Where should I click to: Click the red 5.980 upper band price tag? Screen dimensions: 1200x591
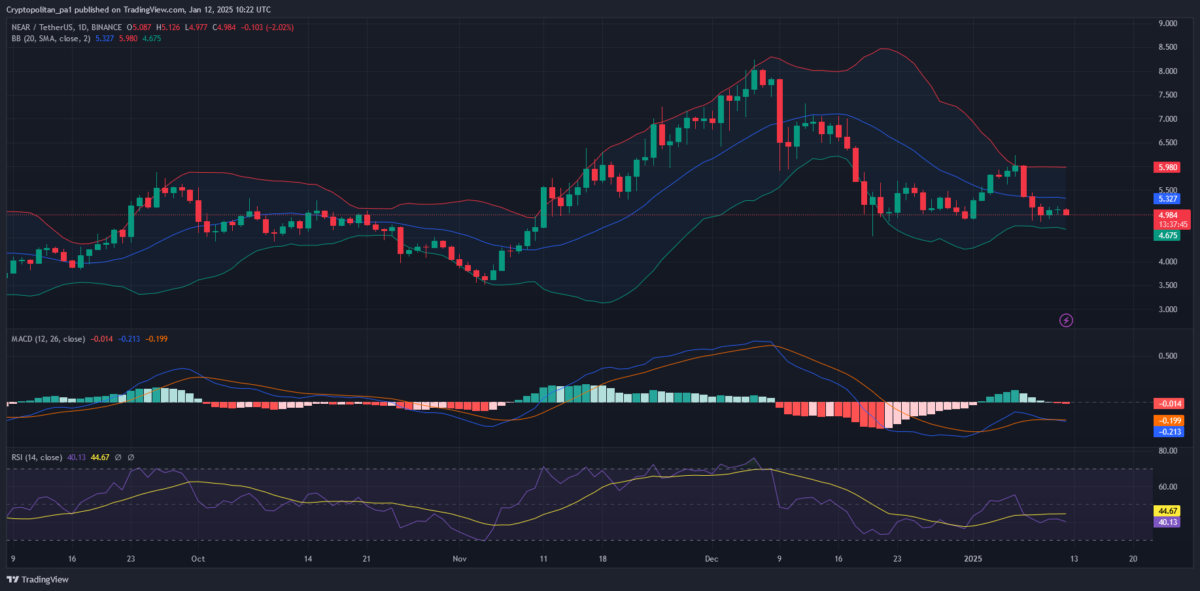[1166, 168]
